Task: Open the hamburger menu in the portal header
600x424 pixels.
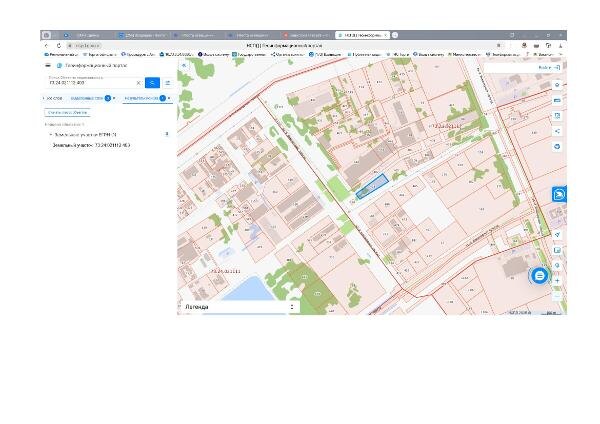Action: [x=48, y=65]
